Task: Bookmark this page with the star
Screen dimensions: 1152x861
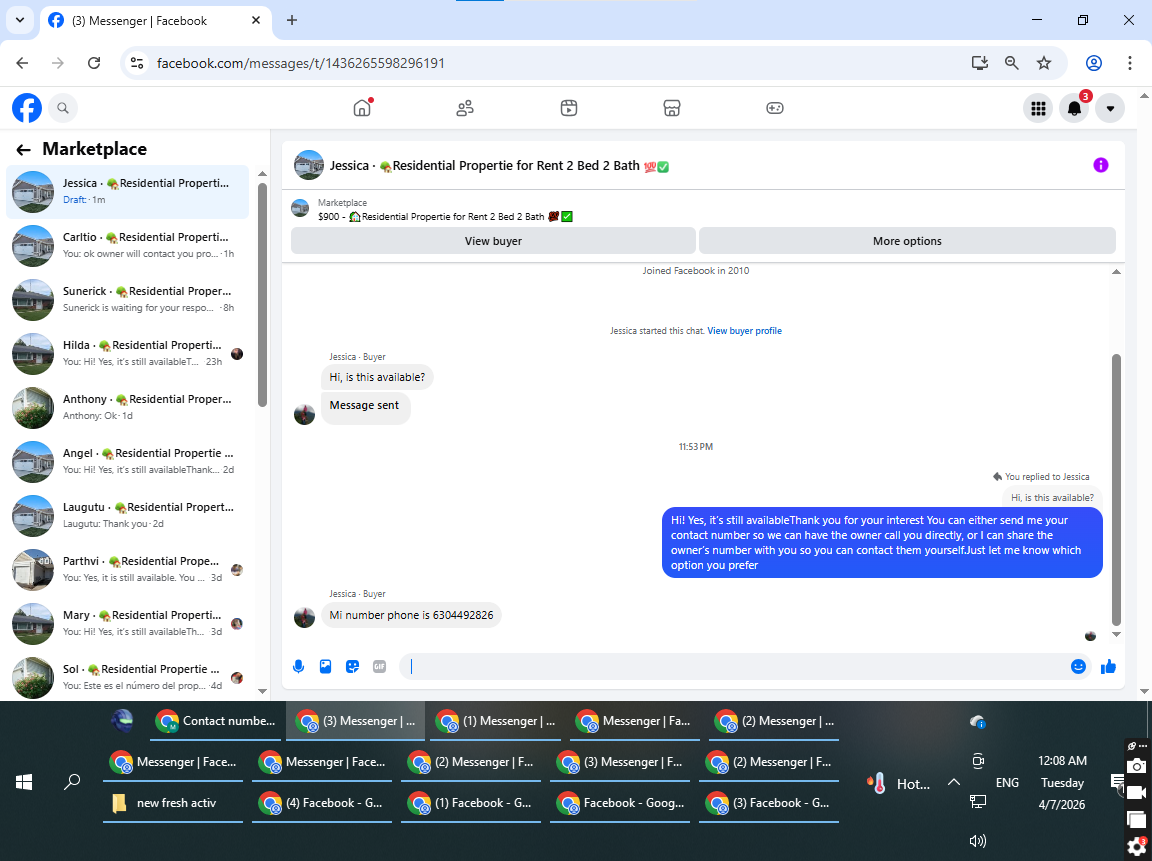Action: [x=1044, y=63]
